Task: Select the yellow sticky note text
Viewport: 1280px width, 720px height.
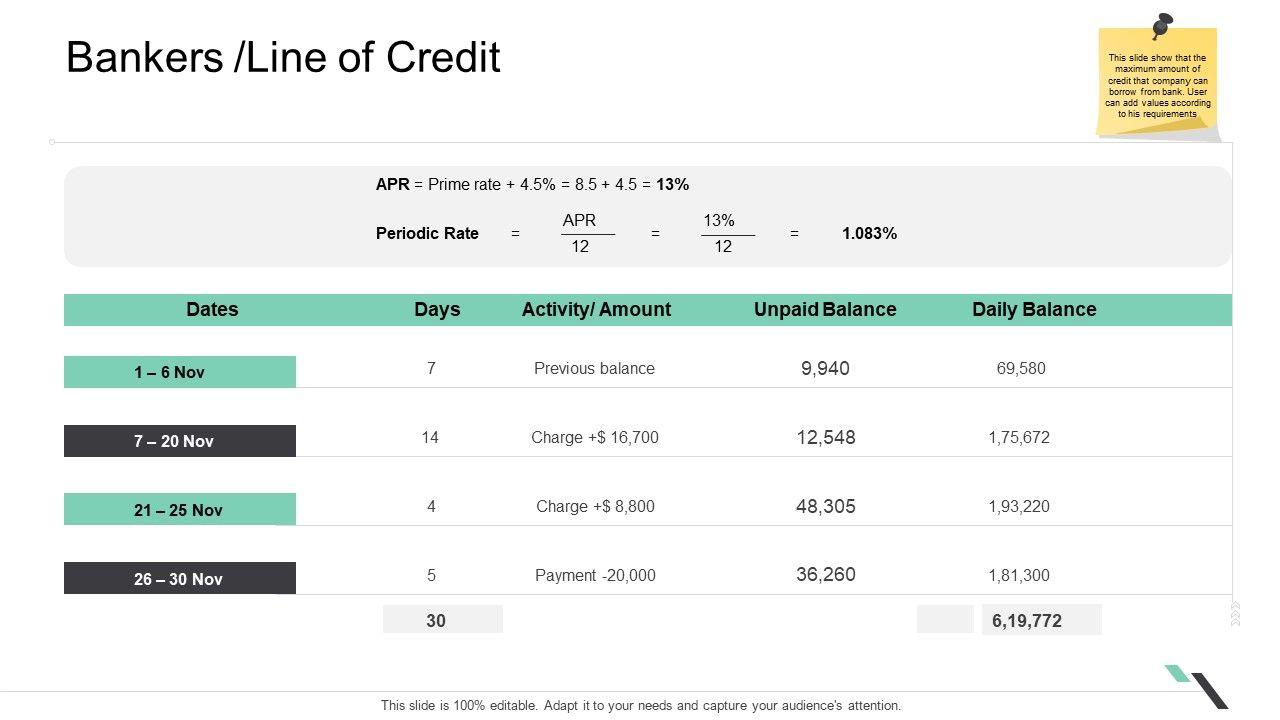Action: pos(1157,86)
